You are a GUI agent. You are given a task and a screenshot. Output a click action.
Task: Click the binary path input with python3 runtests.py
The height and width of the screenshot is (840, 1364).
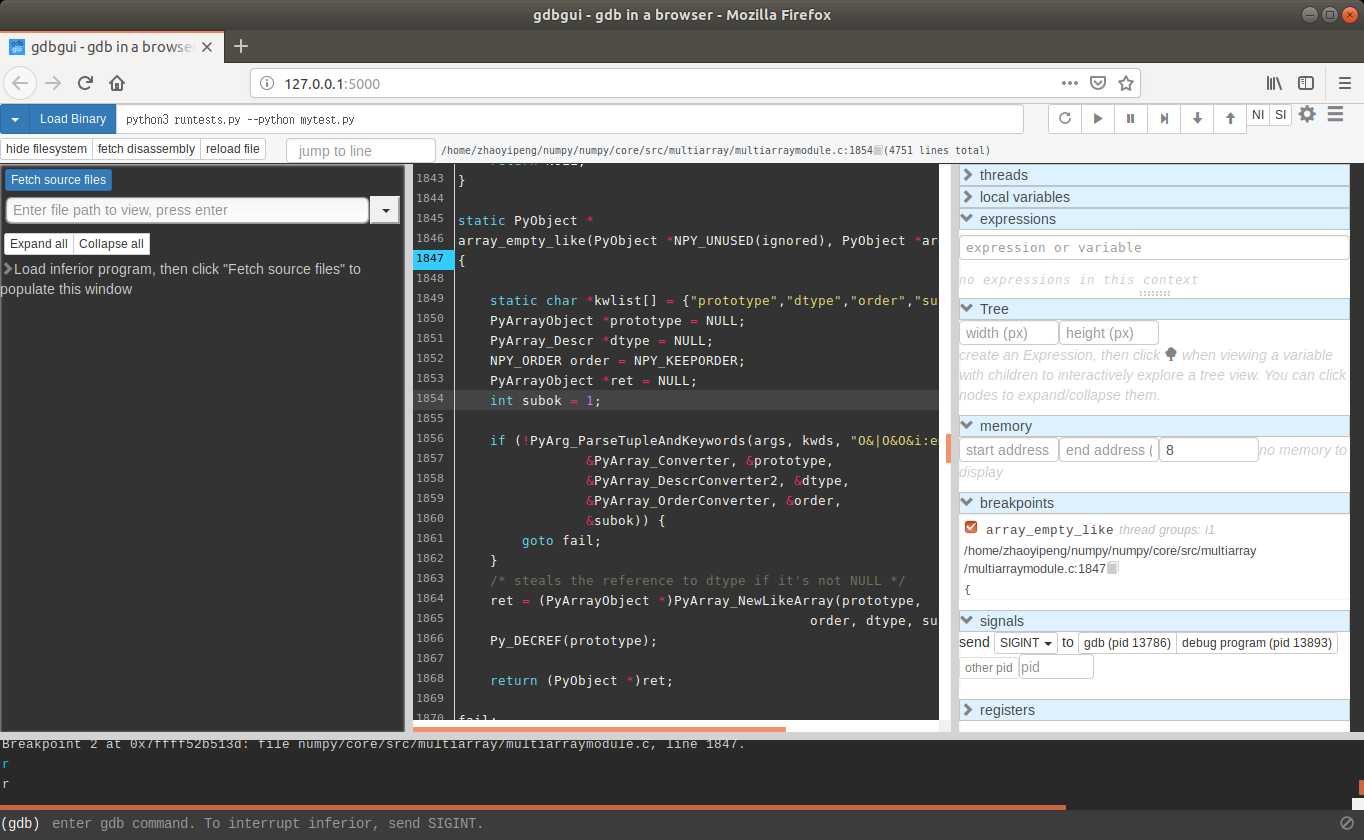[x=569, y=119]
